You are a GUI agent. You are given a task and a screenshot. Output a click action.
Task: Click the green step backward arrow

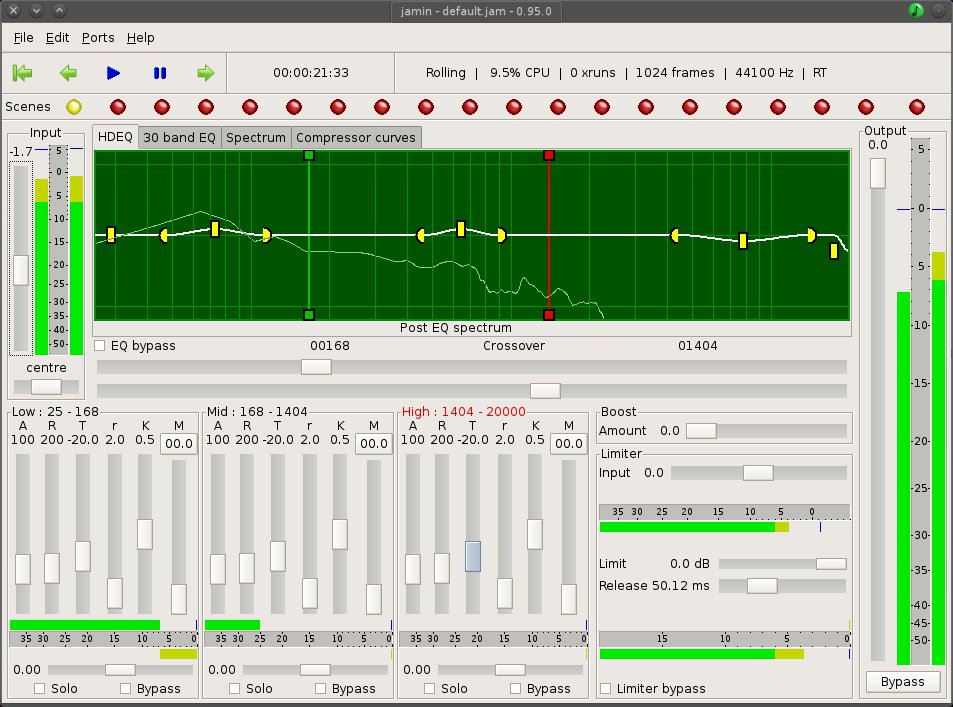coord(68,73)
